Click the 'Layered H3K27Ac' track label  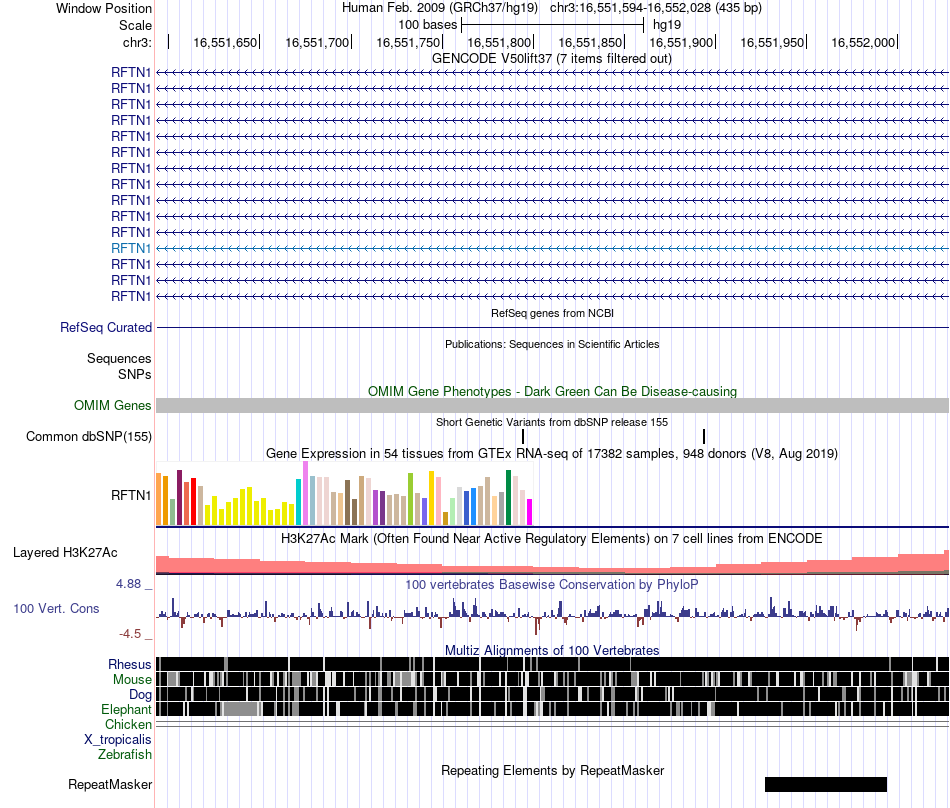(x=65, y=552)
